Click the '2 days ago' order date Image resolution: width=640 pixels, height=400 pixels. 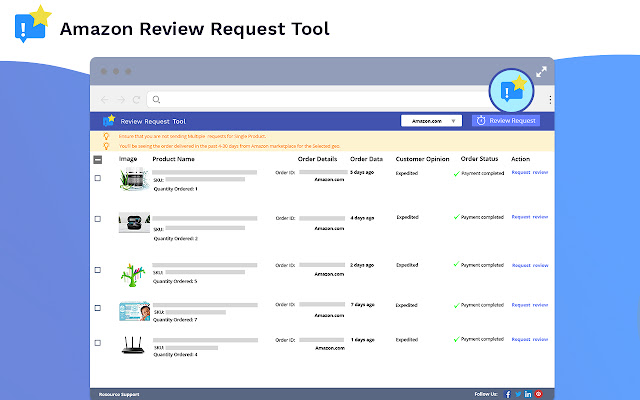362,265
